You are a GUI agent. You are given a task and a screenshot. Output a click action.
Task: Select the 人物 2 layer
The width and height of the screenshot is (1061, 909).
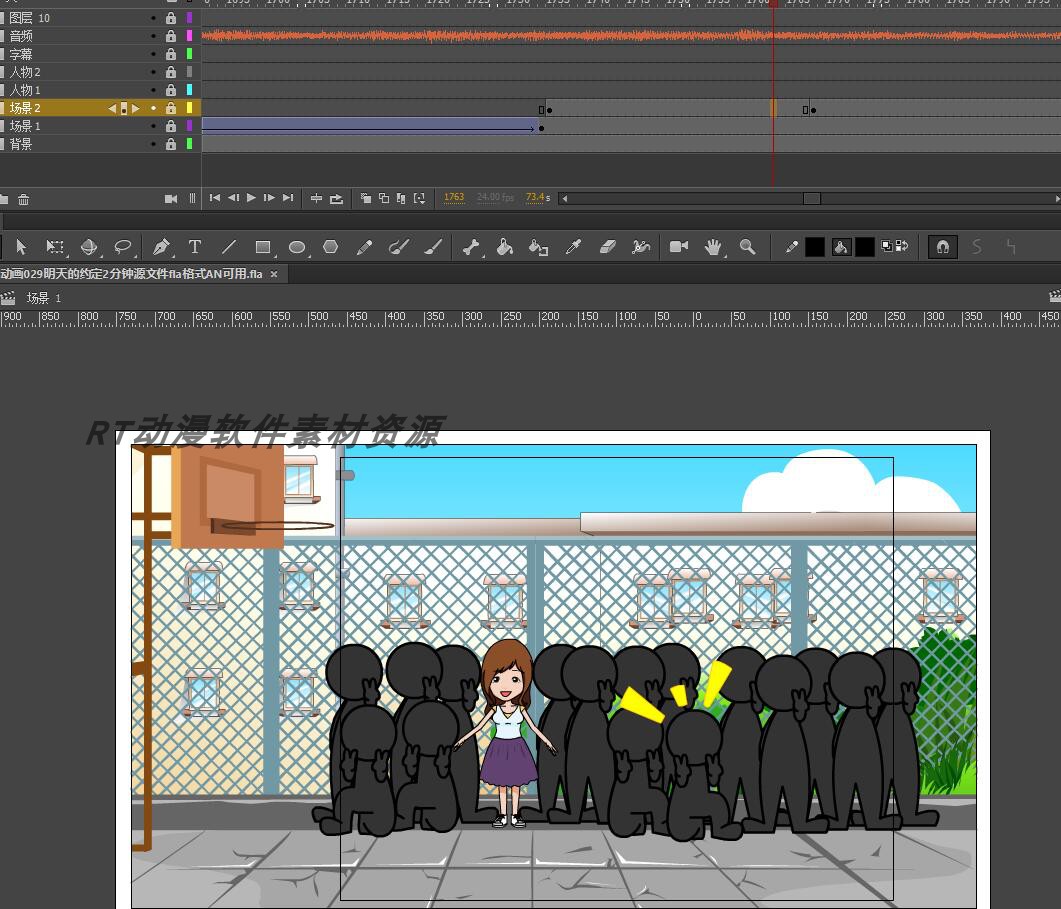point(25,72)
